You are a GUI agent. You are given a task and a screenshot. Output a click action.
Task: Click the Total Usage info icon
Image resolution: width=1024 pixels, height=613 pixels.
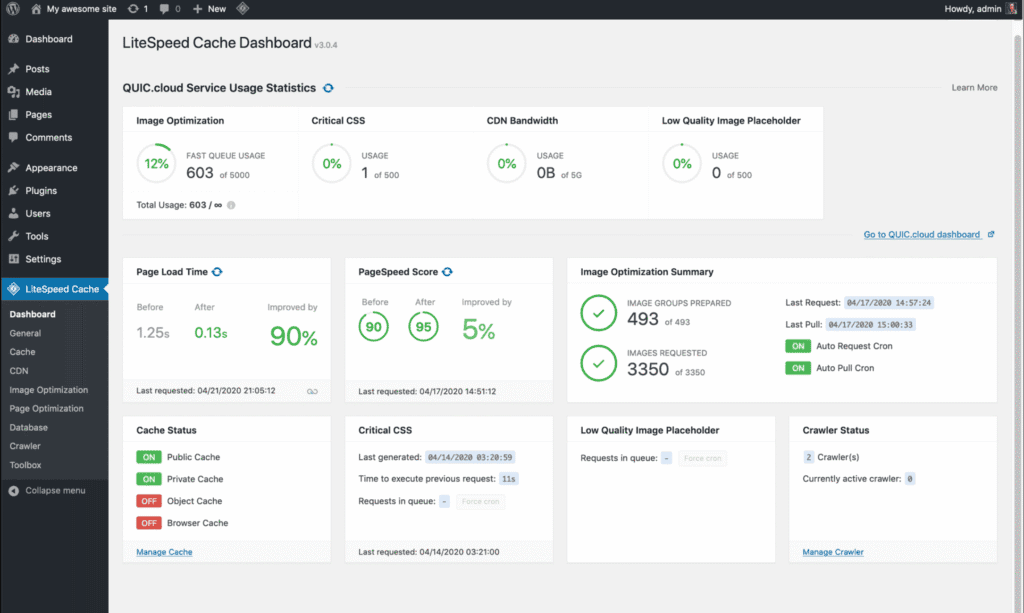point(231,205)
